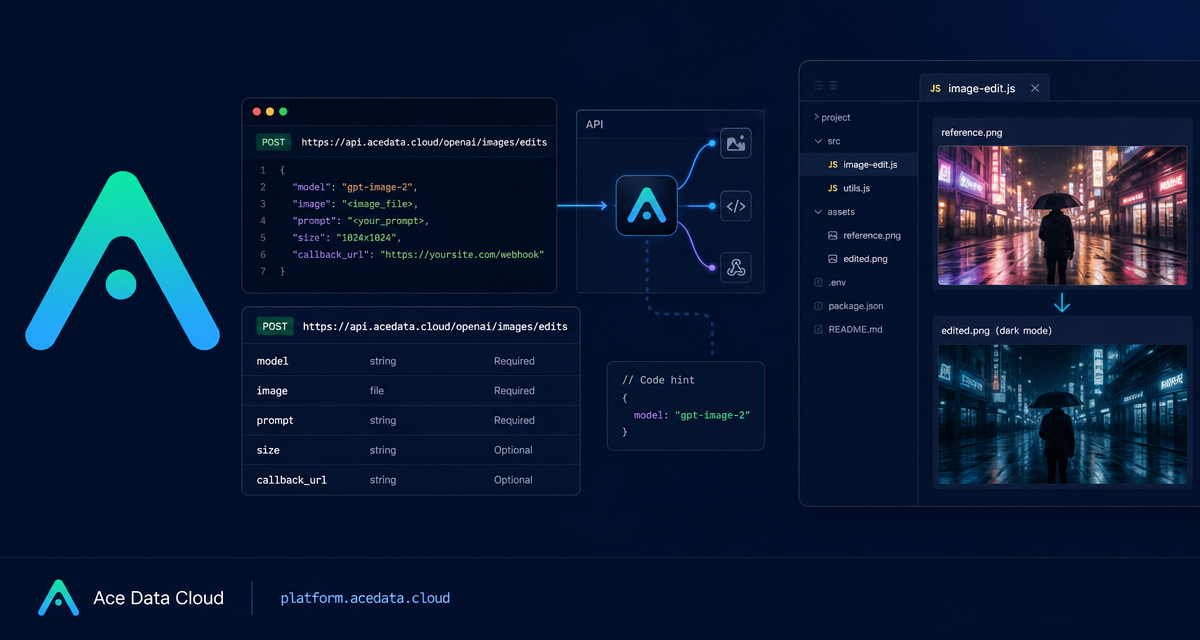Click the "API" panel label
1200x640 pixels.
[595, 125]
